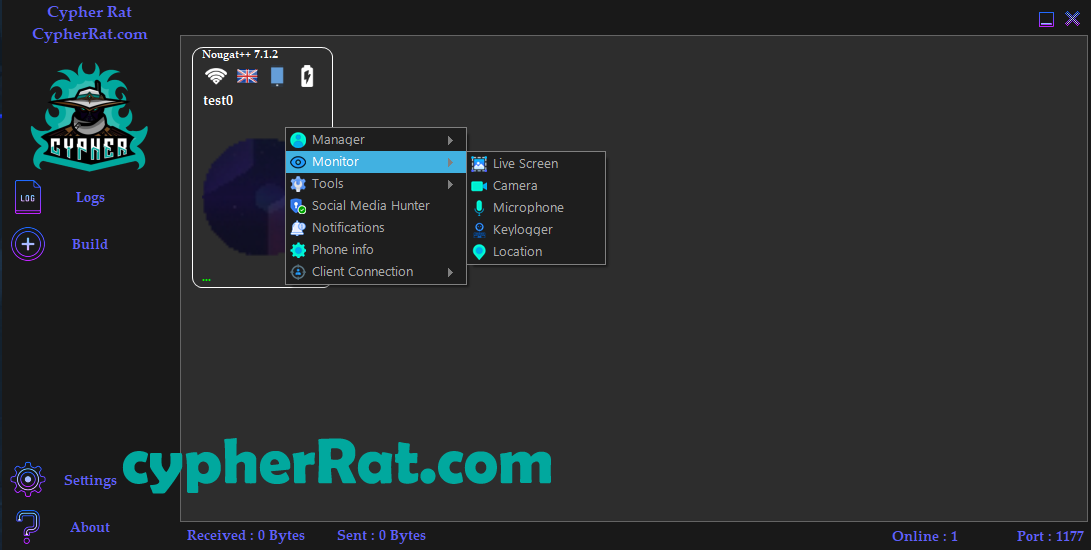Click the Build plus-circle icon
1091x550 pixels.
click(x=28, y=244)
